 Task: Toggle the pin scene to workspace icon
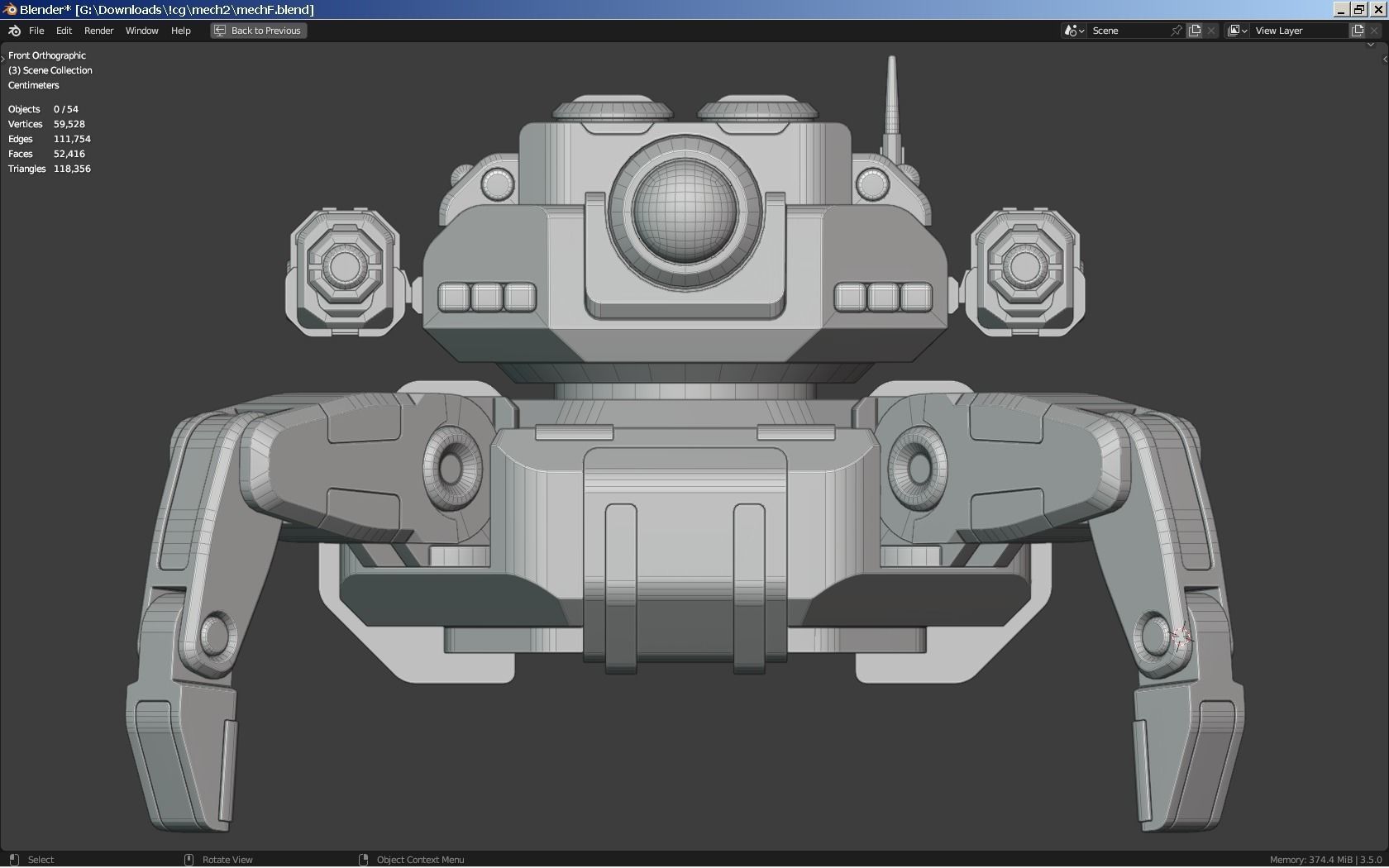pos(1177,31)
